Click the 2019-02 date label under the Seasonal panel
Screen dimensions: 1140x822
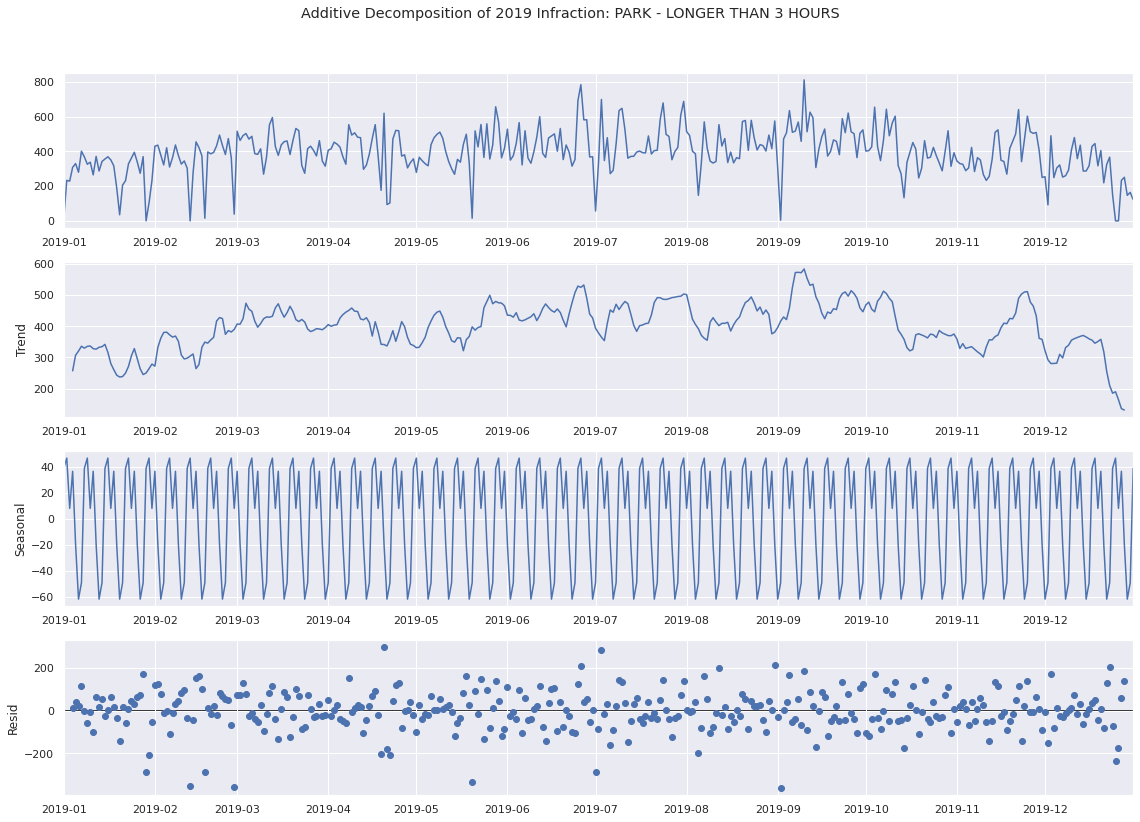click(156, 619)
